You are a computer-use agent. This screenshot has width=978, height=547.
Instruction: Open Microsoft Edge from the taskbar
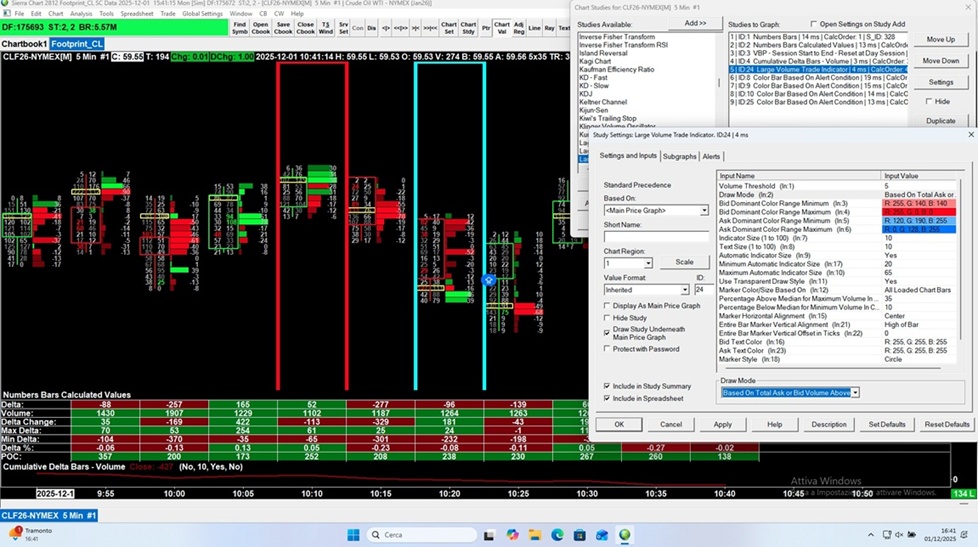tap(557, 535)
